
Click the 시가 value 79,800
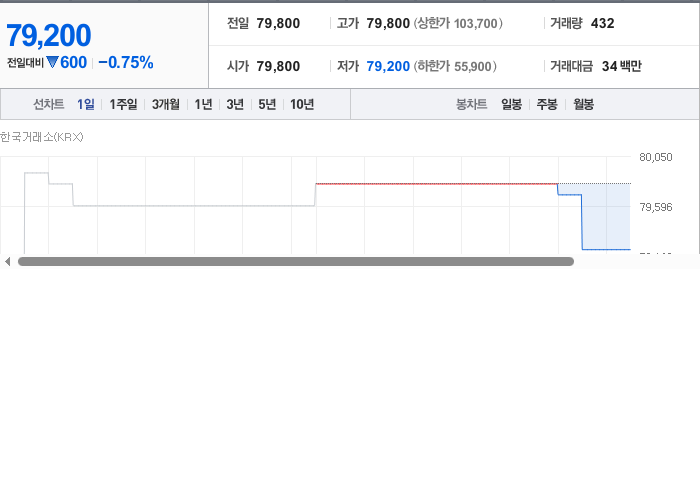(278, 66)
